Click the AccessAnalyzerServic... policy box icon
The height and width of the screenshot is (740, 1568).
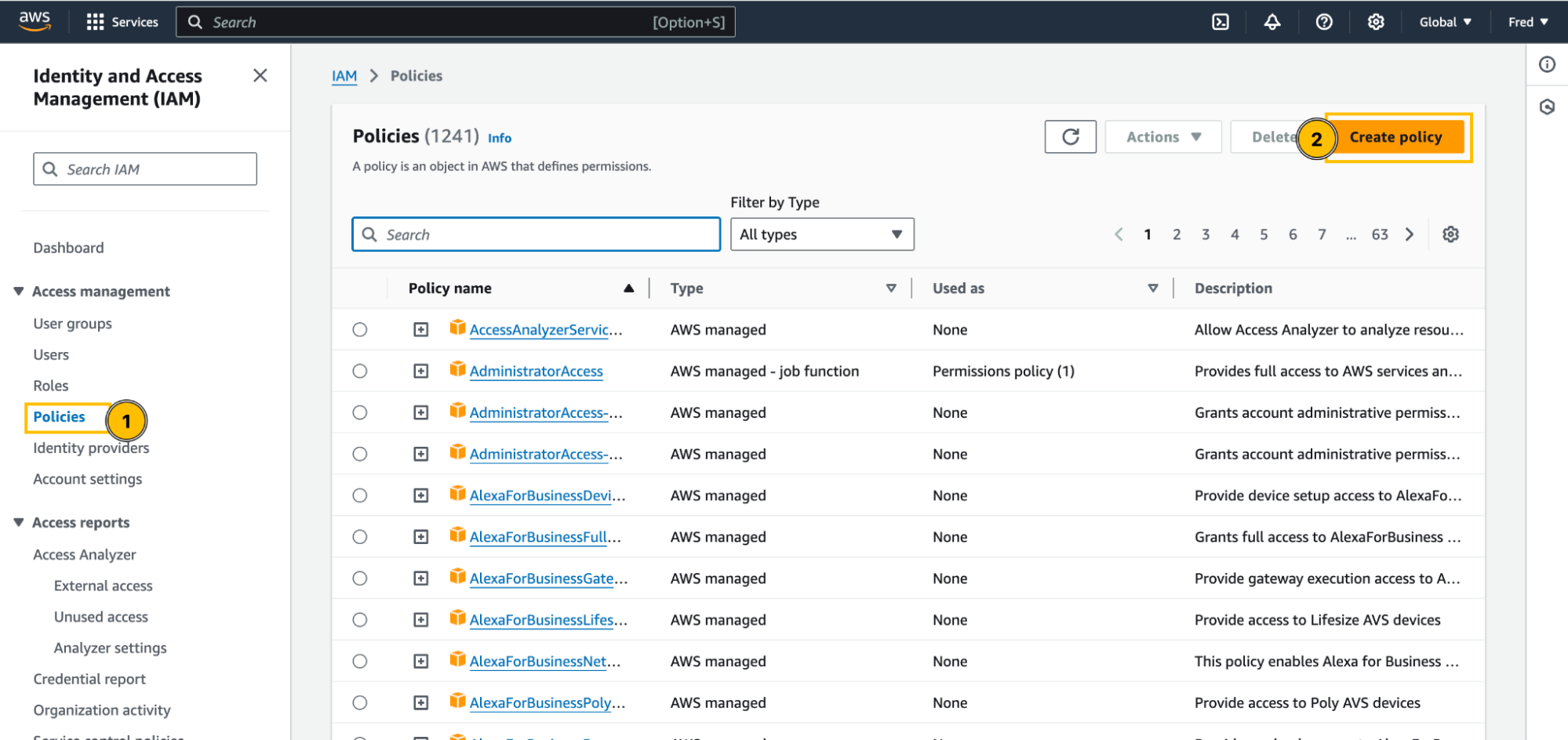coord(457,328)
